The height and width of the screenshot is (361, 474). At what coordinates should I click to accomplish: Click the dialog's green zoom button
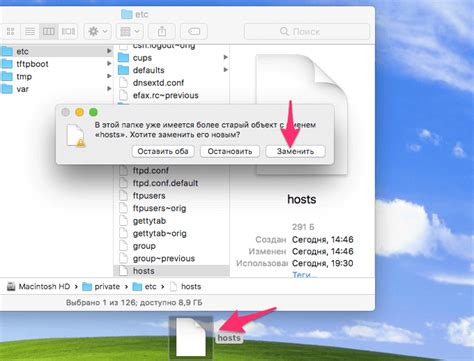[93, 112]
